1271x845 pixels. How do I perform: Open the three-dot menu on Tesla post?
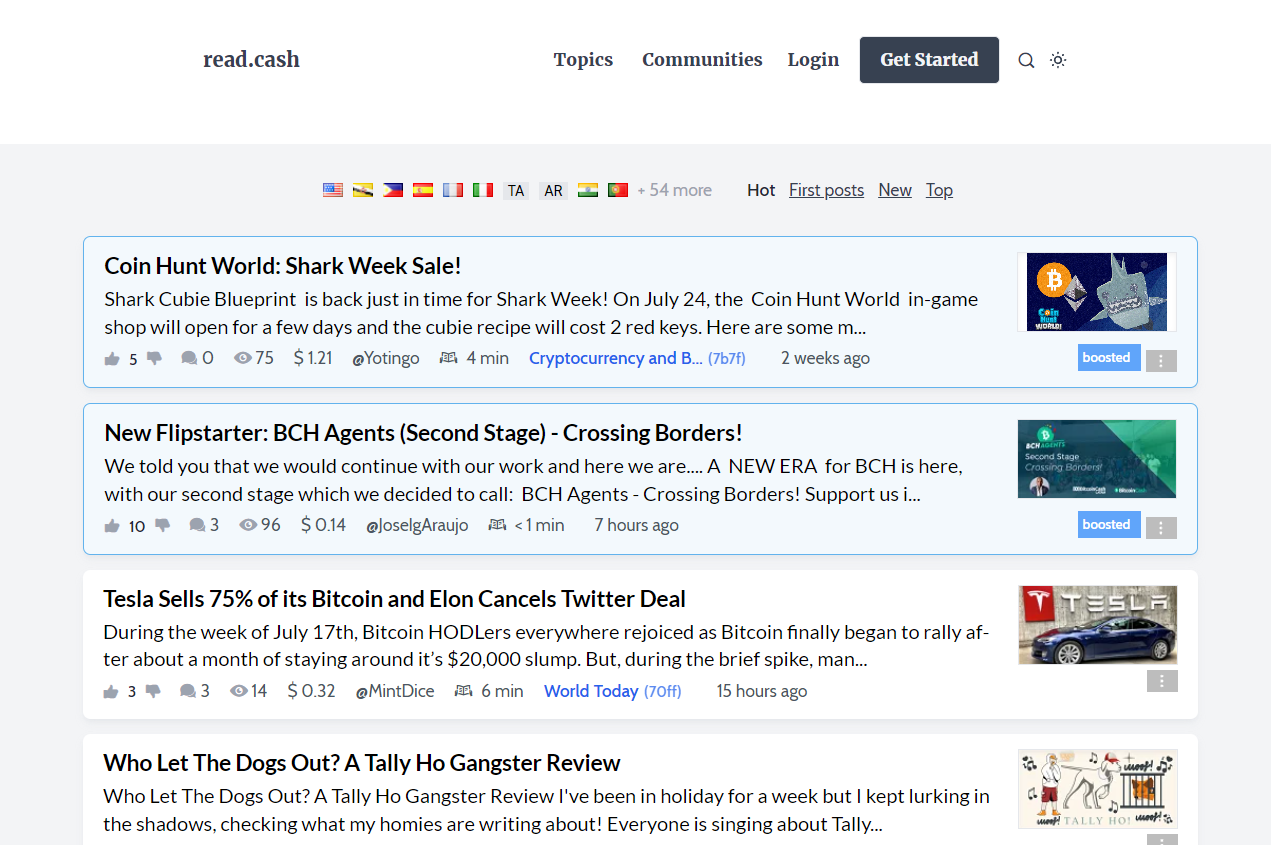(x=1162, y=681)
